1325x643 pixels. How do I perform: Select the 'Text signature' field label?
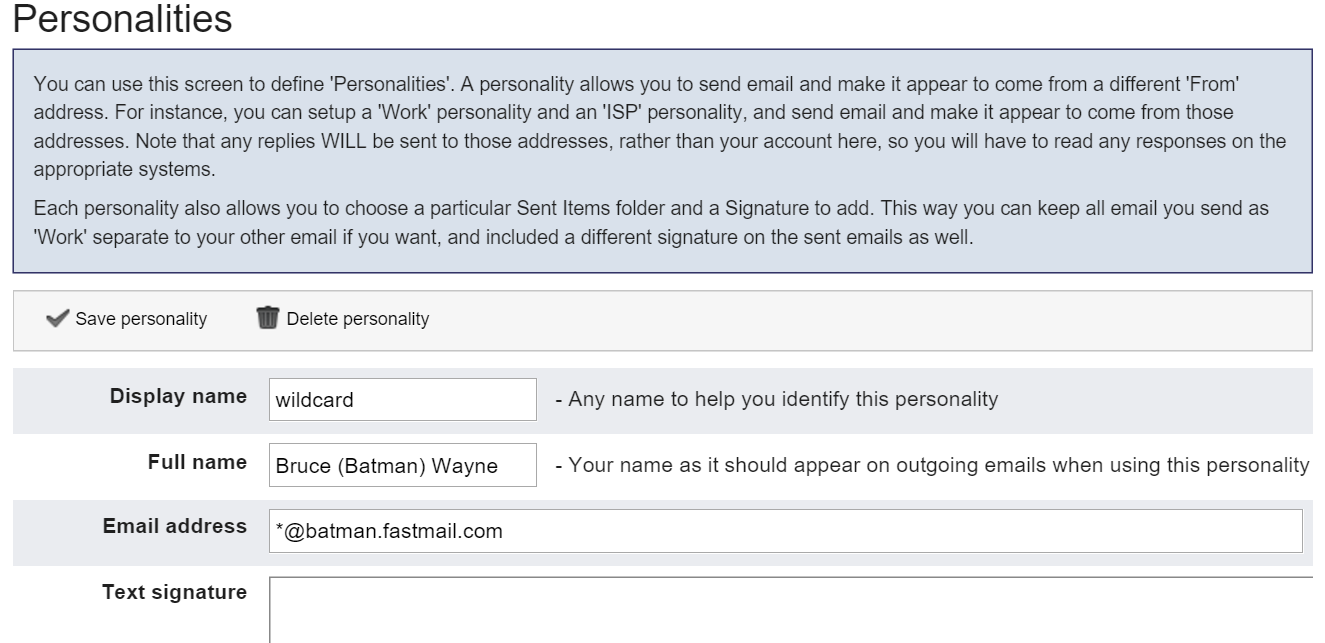click(x=175, y=592)
